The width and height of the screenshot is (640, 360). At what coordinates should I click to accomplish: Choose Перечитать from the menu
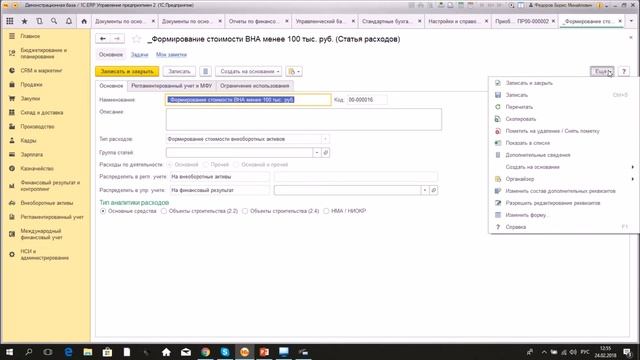click(x=564, y=107)
